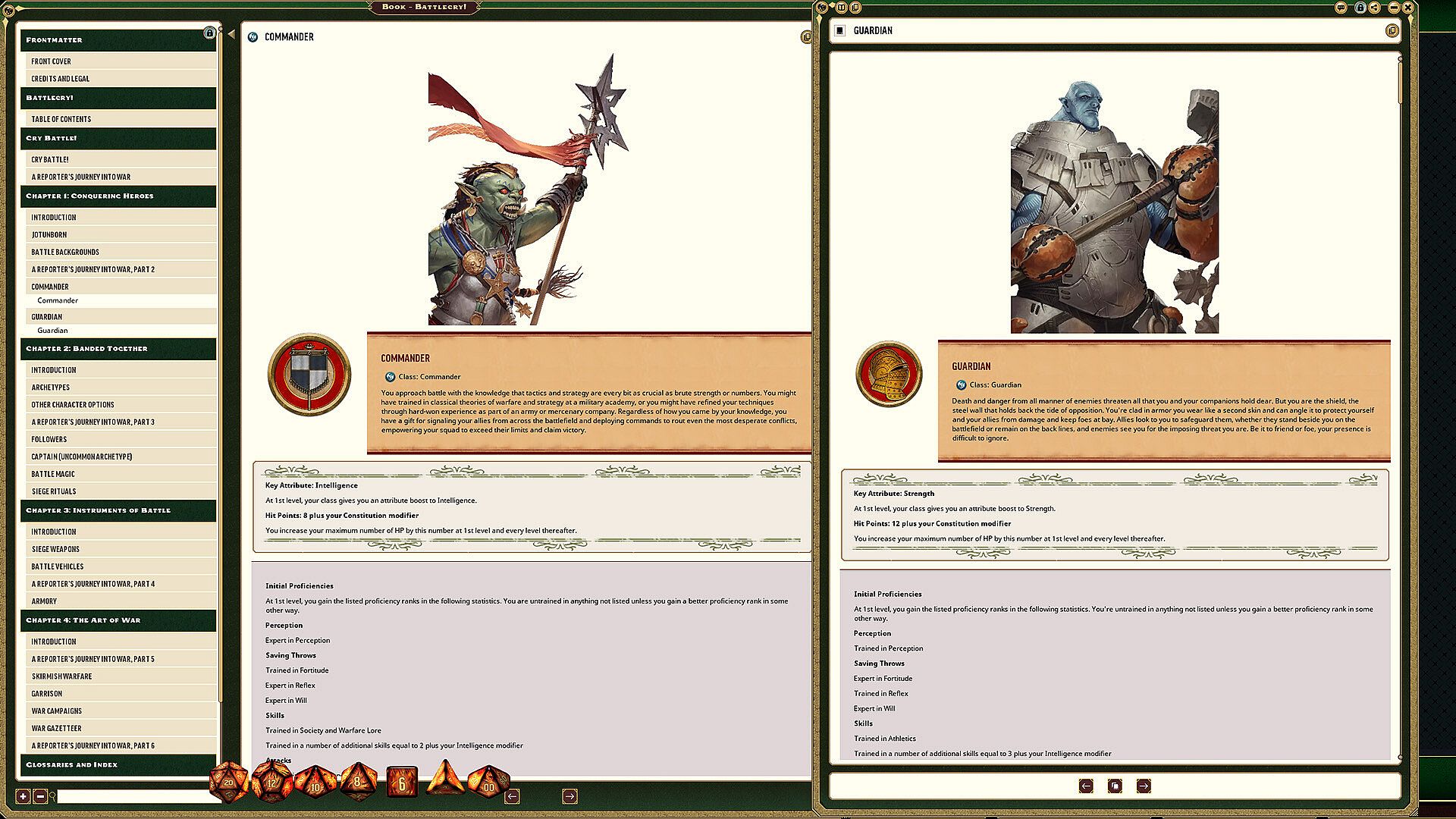Select Siege Weapons in the index
Screen dimensions: 1456x819
[x=55, y=549]
